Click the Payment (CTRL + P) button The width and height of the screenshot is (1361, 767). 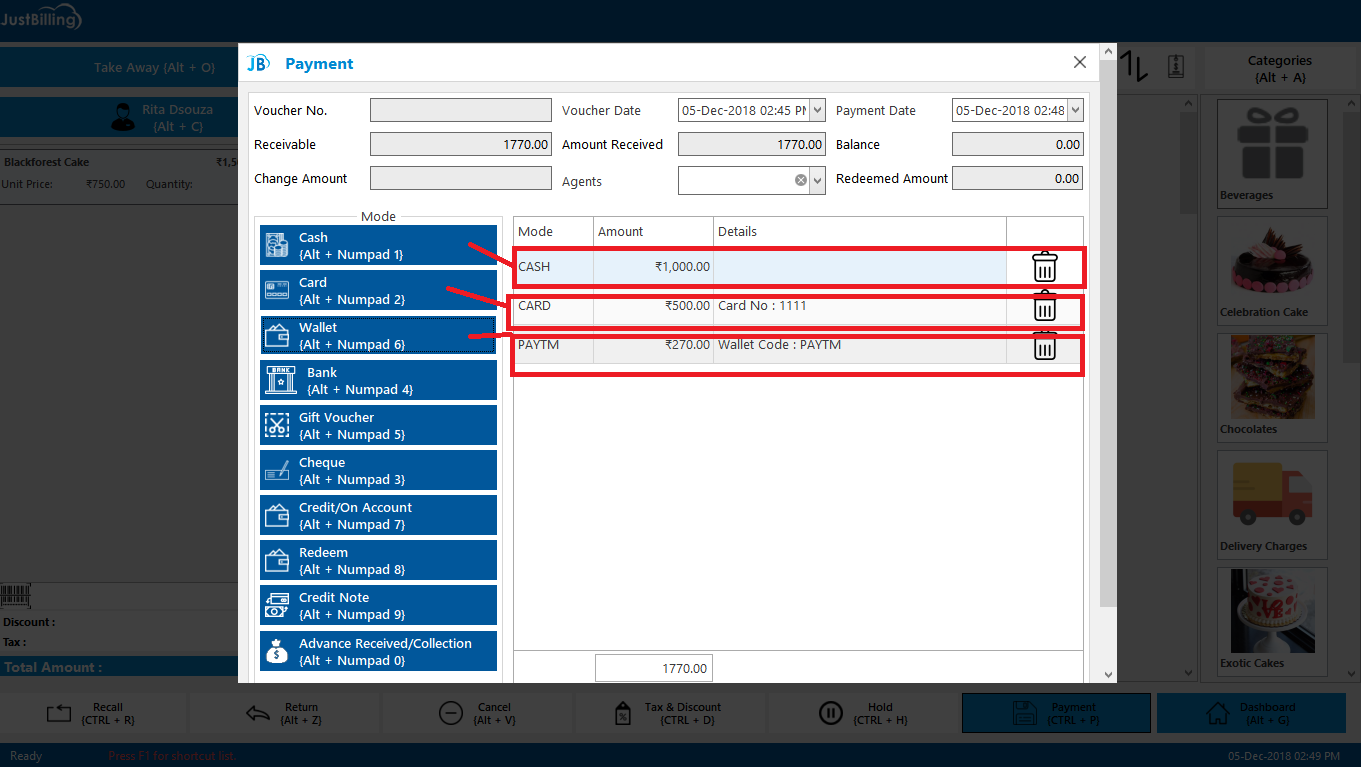pos(1056,713)
